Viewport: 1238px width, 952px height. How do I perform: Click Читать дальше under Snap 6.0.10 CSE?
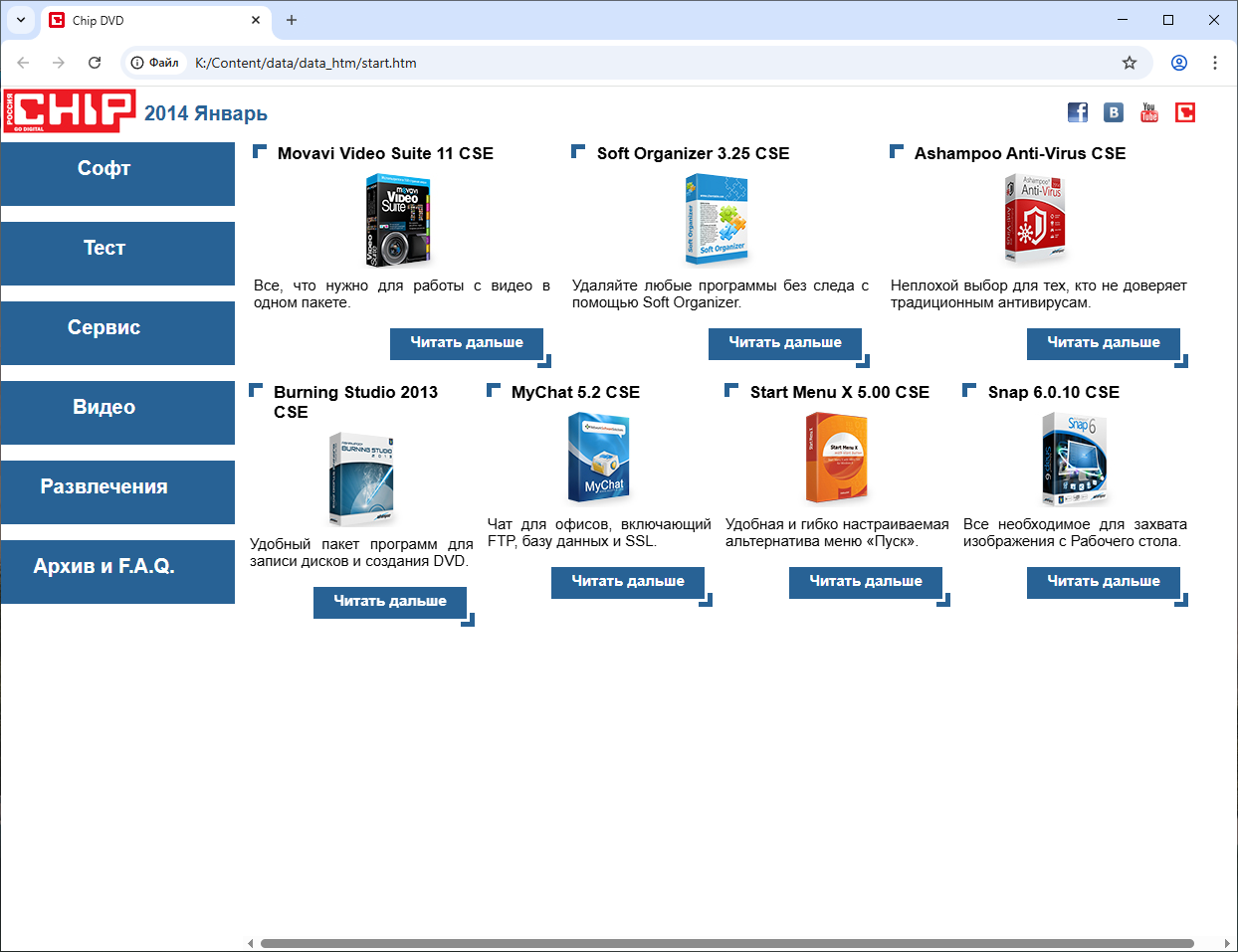[x=1103, y=582]
